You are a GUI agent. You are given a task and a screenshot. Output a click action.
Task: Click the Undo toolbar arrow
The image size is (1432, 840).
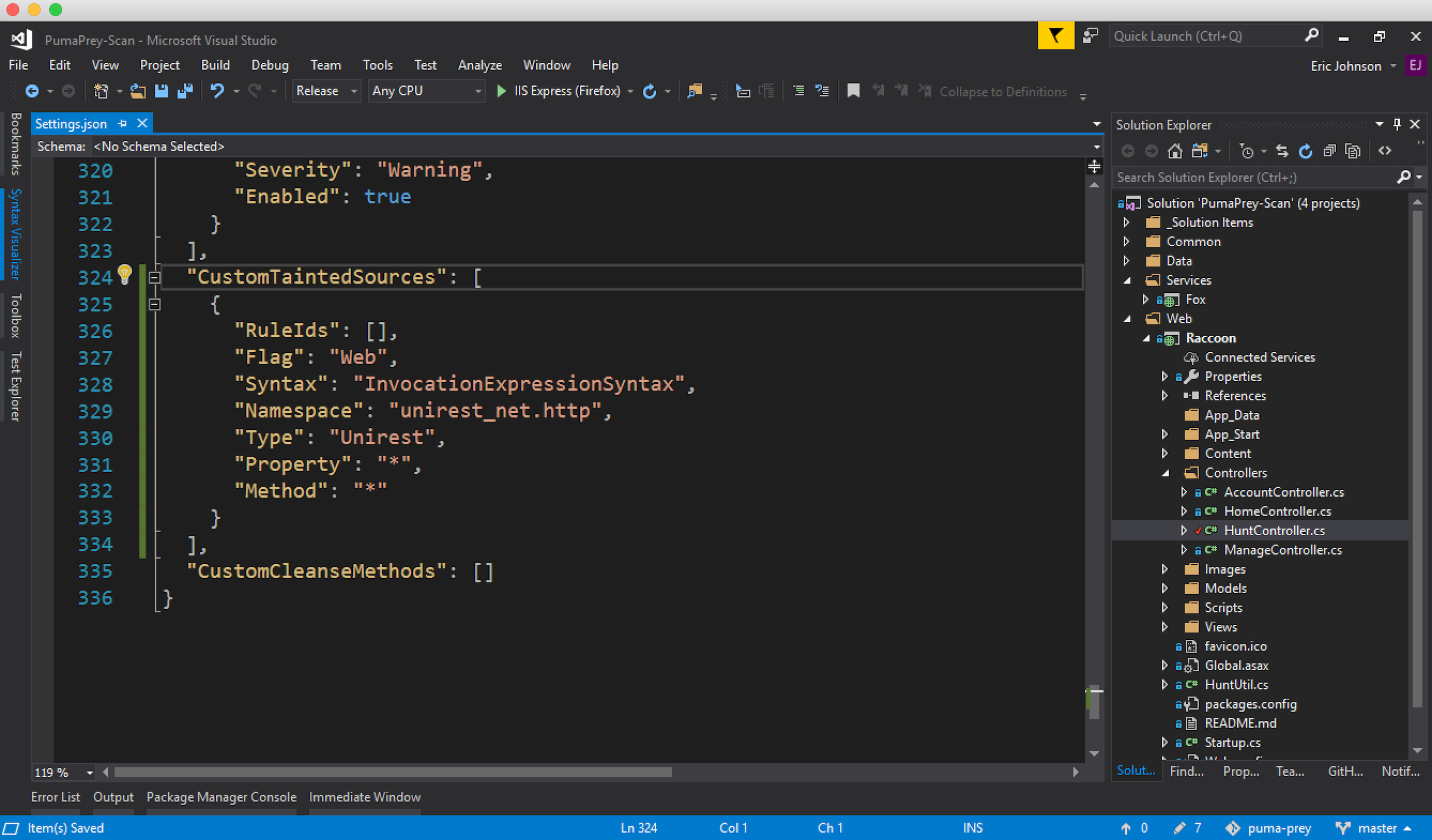pos(217,91)
